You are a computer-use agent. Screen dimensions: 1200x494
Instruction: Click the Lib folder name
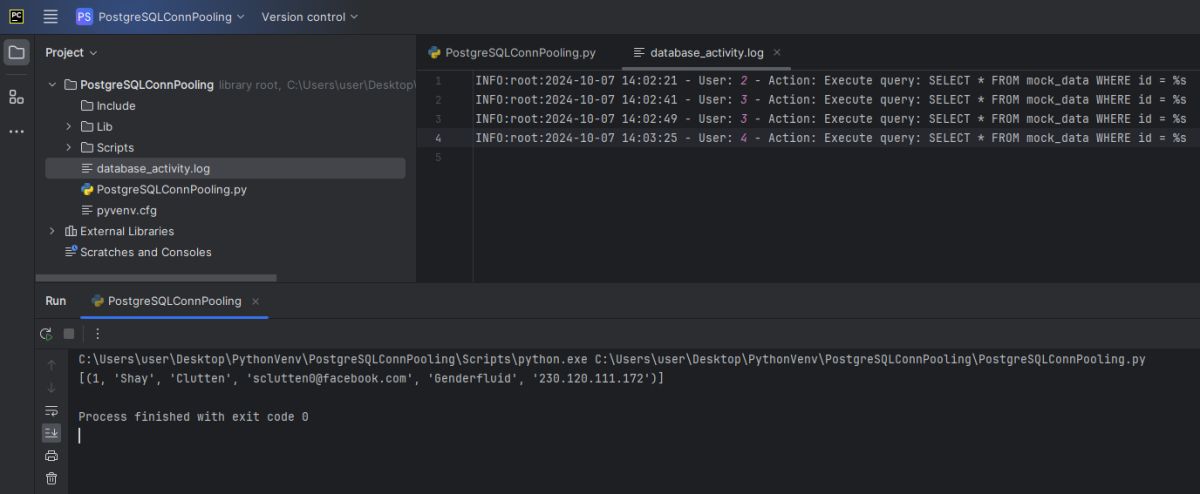tap(105, 127)
